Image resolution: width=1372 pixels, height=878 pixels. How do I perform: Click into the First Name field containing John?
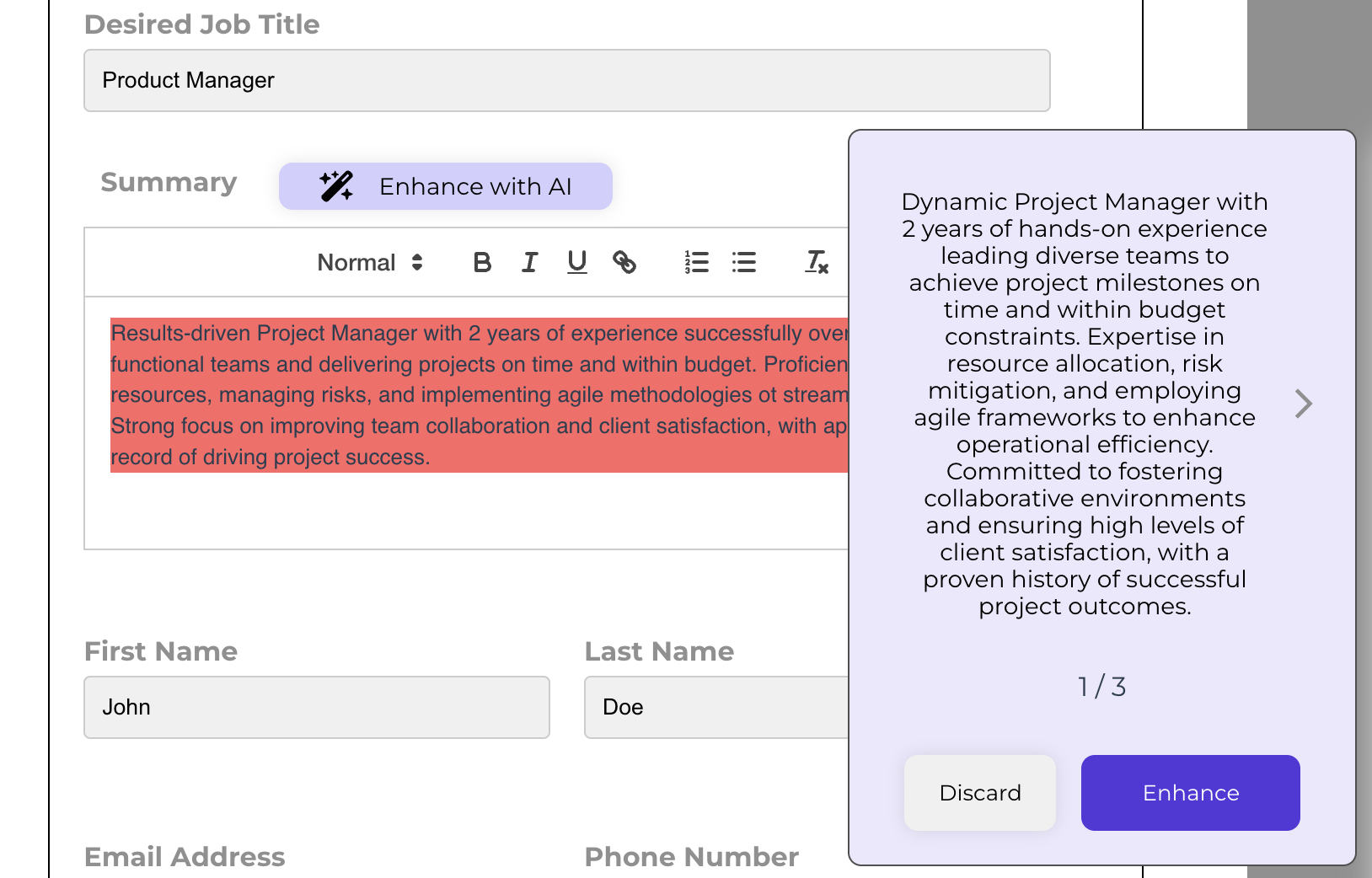[317, 708]
